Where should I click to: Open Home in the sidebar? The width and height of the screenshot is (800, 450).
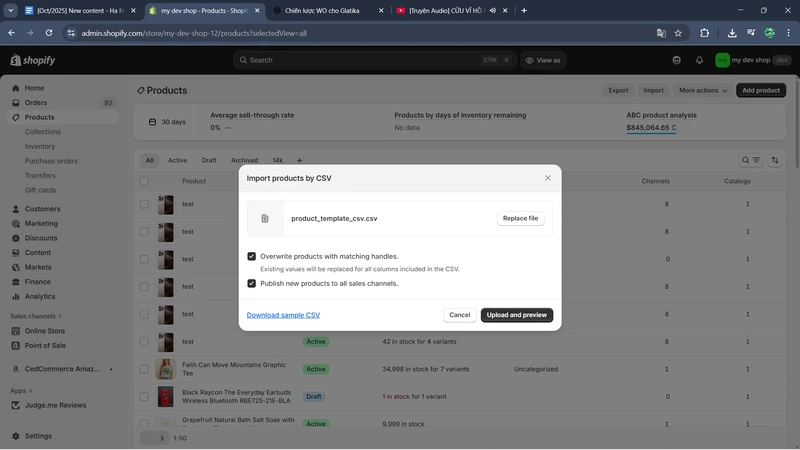[x=34, y=88]
